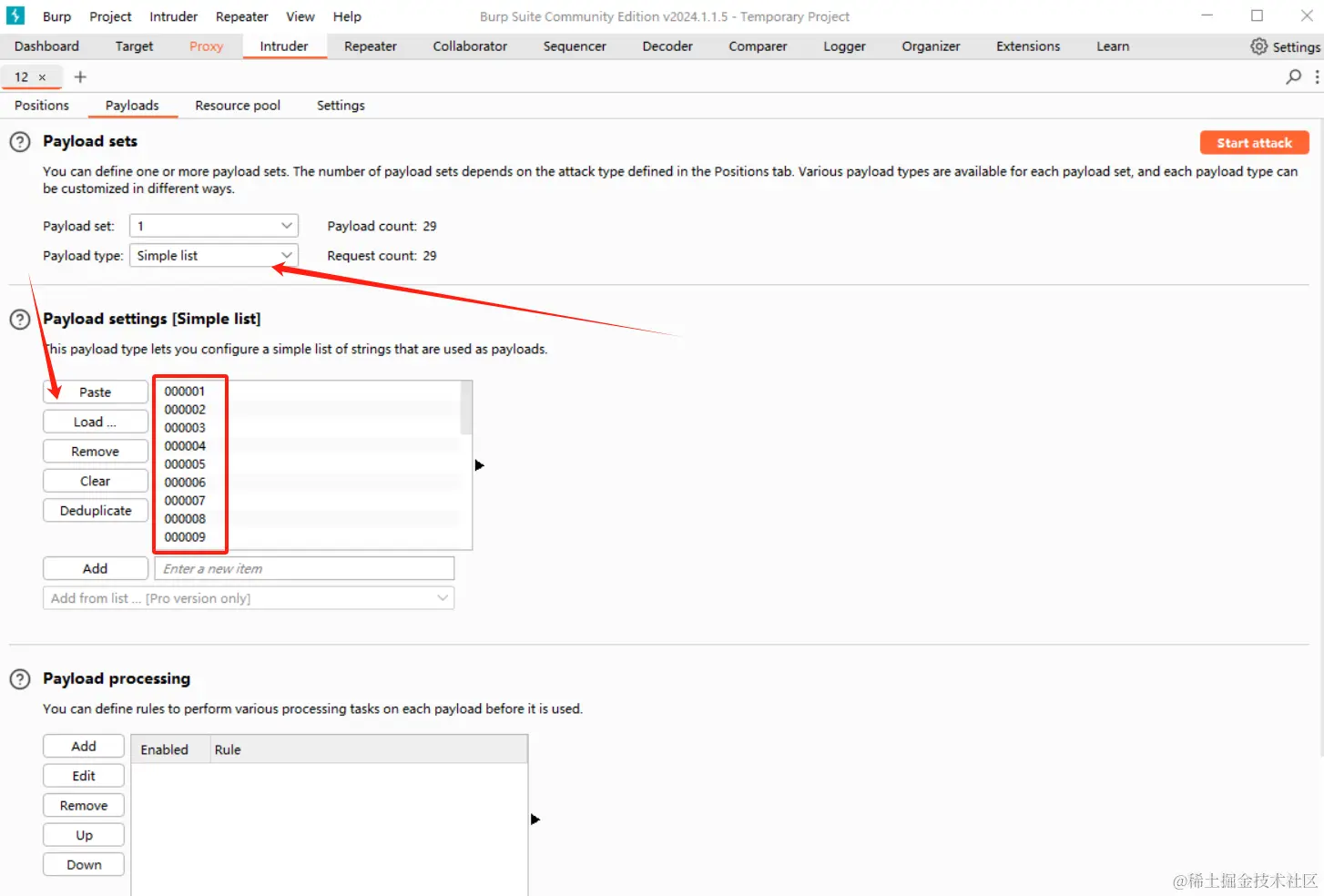
Task: Go to the Sequencer tab
Action: pyautogui.click(x=575, y=46)
